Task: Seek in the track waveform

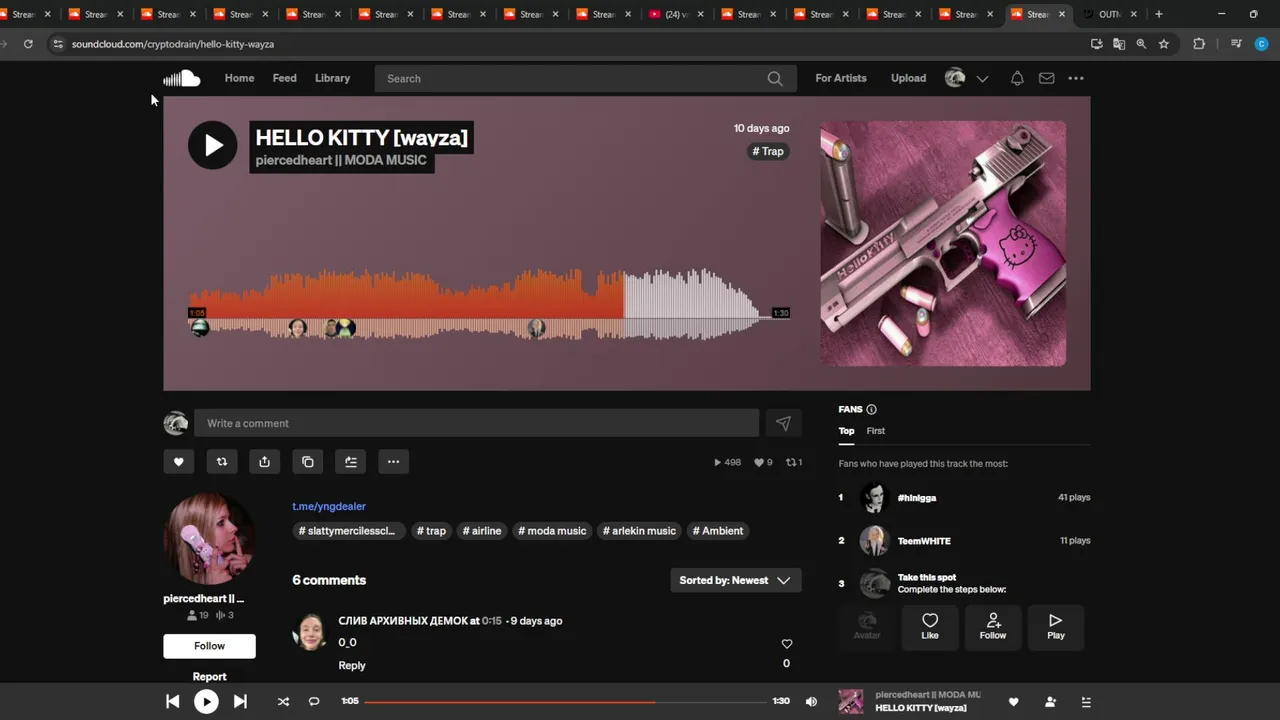Action: tap(489, 305)
